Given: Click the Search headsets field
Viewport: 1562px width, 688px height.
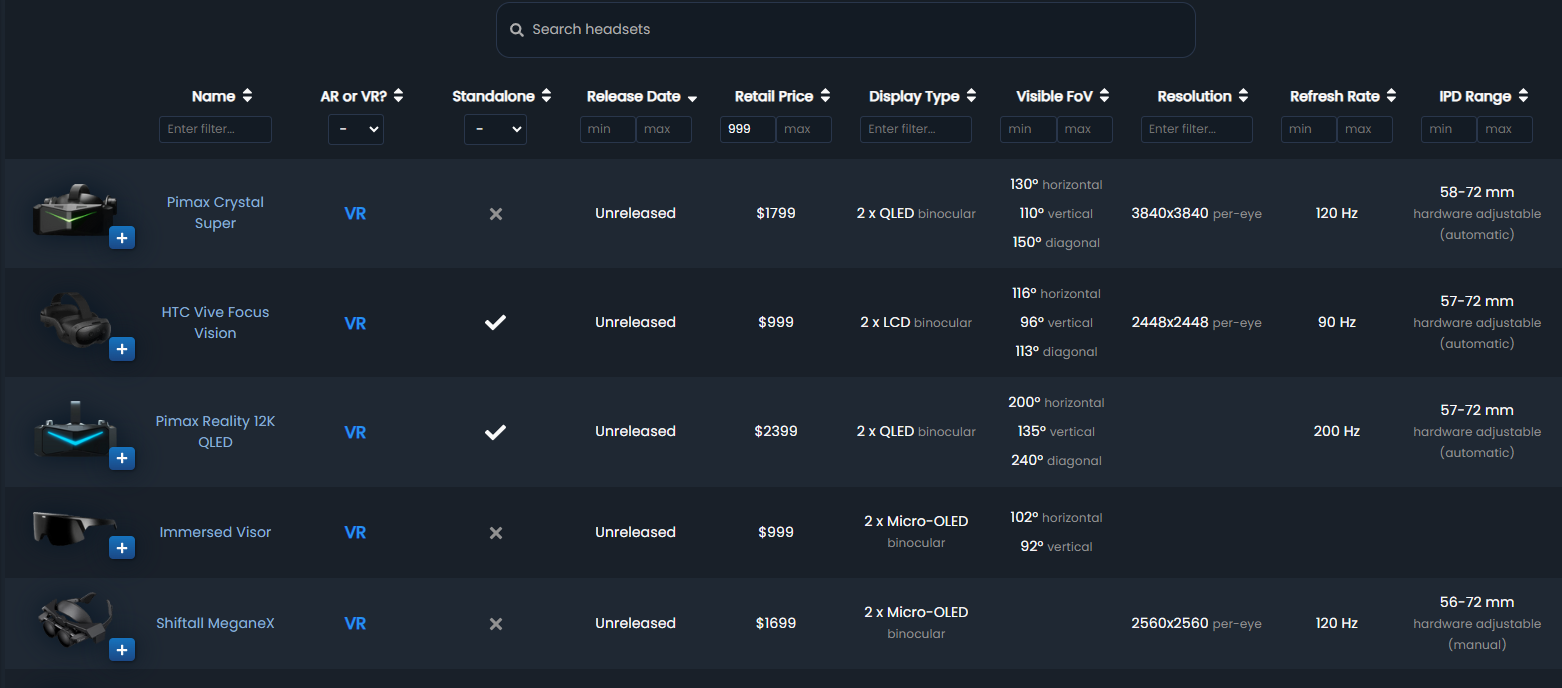Looking at the screenshot, I should click(845, 30).
